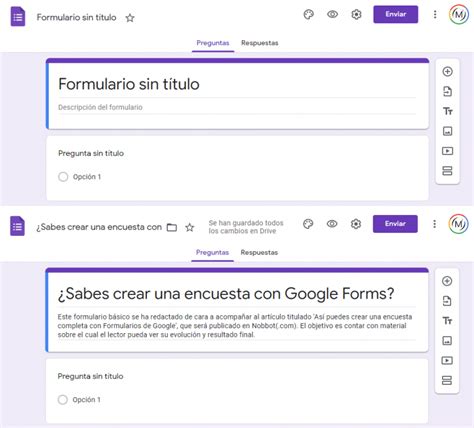The image size is (474, 428).
Task: Open account avatar in upper form header
Action: (x=459, y=14)
